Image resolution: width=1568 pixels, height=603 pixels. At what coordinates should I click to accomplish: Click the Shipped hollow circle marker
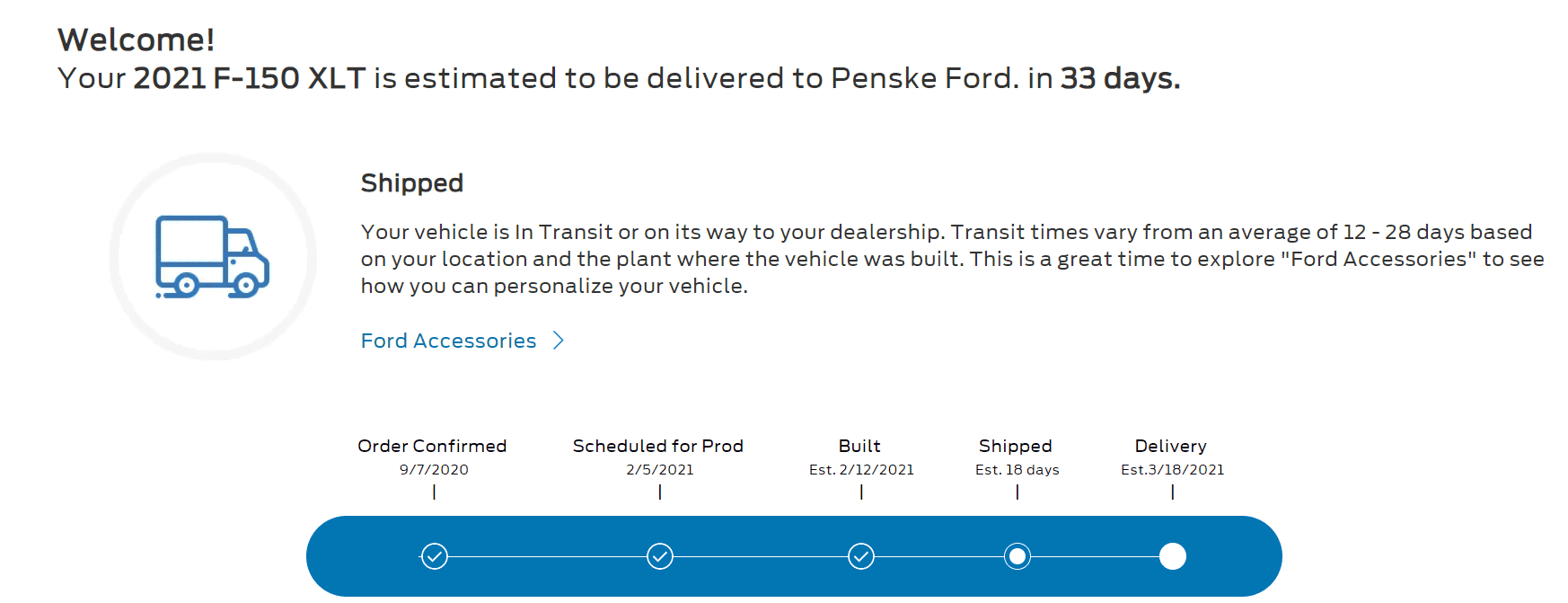pyautogui.click(x=1017, y=556)
